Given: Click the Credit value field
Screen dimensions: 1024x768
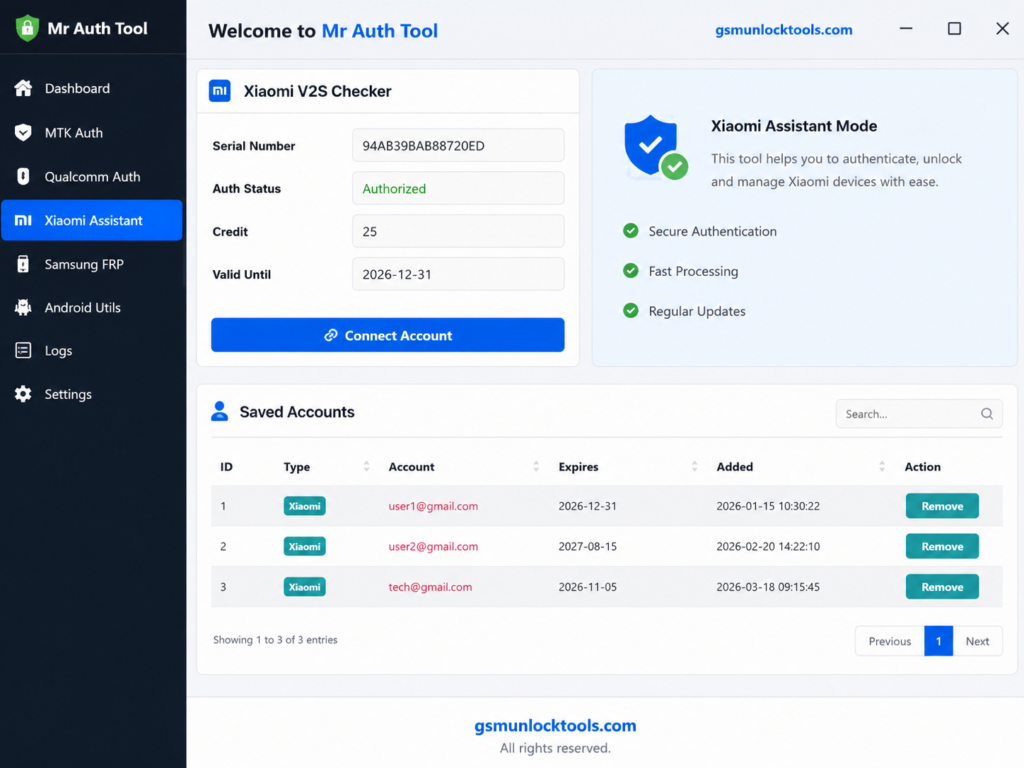Looking at the screenshot, I should click(458, 231).
